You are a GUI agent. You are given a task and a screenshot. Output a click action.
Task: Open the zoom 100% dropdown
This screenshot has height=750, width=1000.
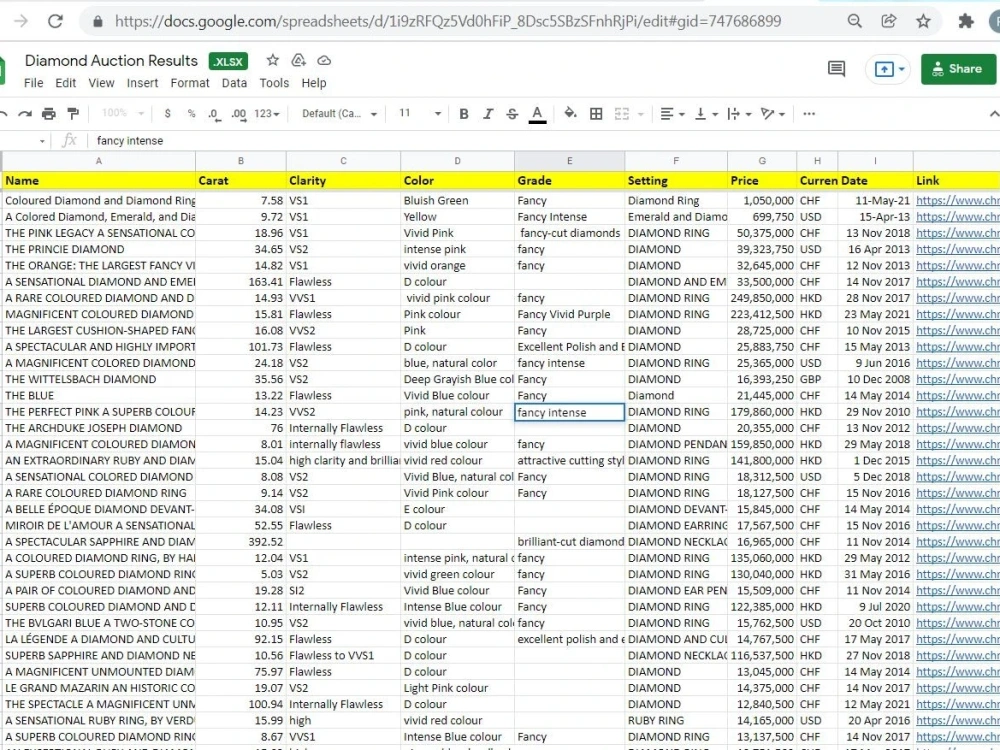coord(123,114)
